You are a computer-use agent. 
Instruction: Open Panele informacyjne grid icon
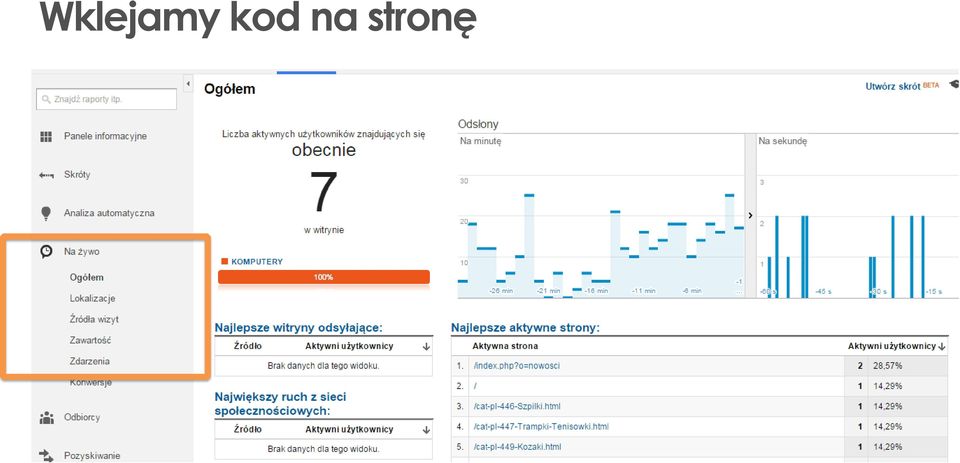coord(46,137)
